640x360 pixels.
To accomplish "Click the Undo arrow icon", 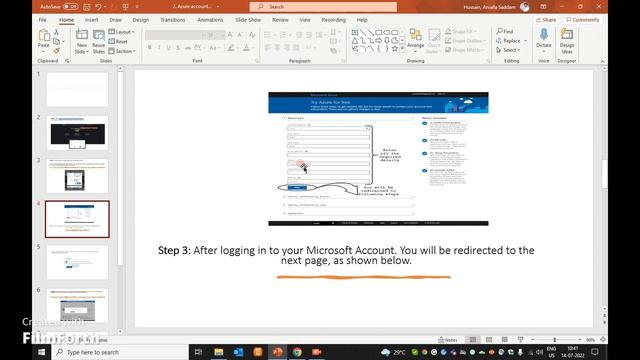I will 98,7.
